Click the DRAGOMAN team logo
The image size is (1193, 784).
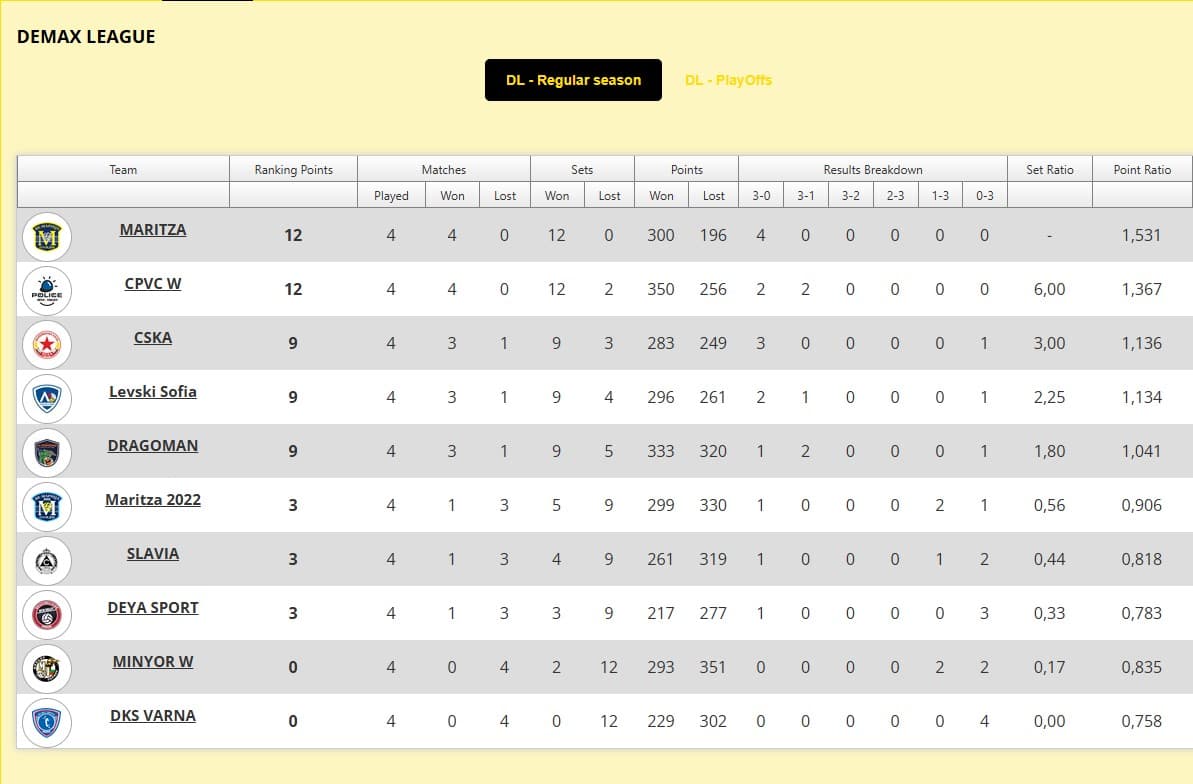pyautogui.click(x=47, y=452)
